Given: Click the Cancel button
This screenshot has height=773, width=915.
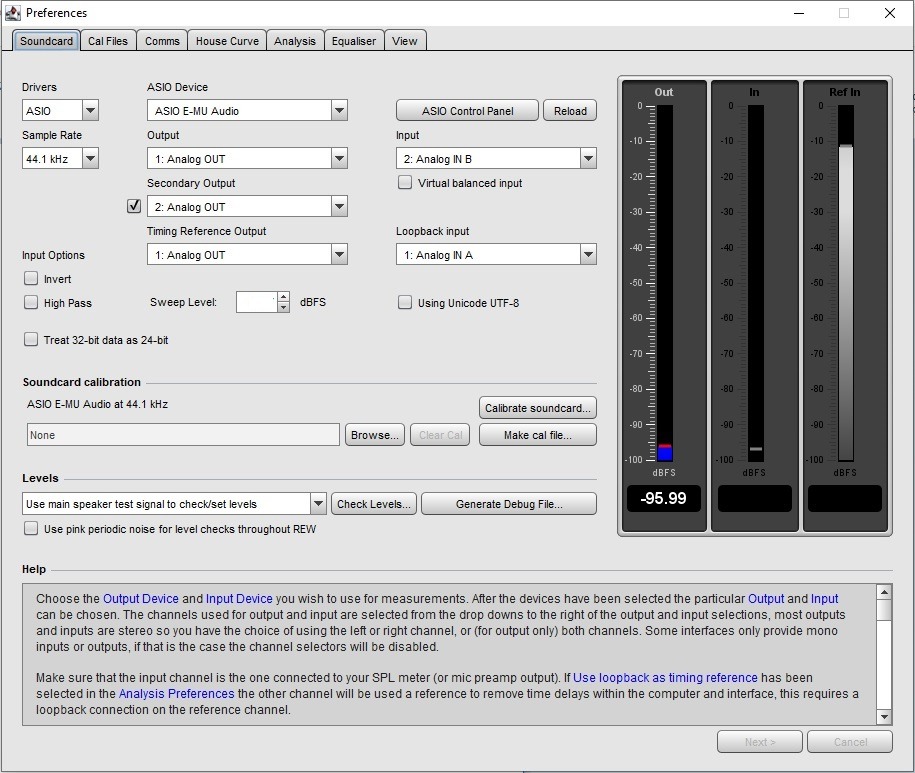Looking at the screenshot, I should pos(850,741).
